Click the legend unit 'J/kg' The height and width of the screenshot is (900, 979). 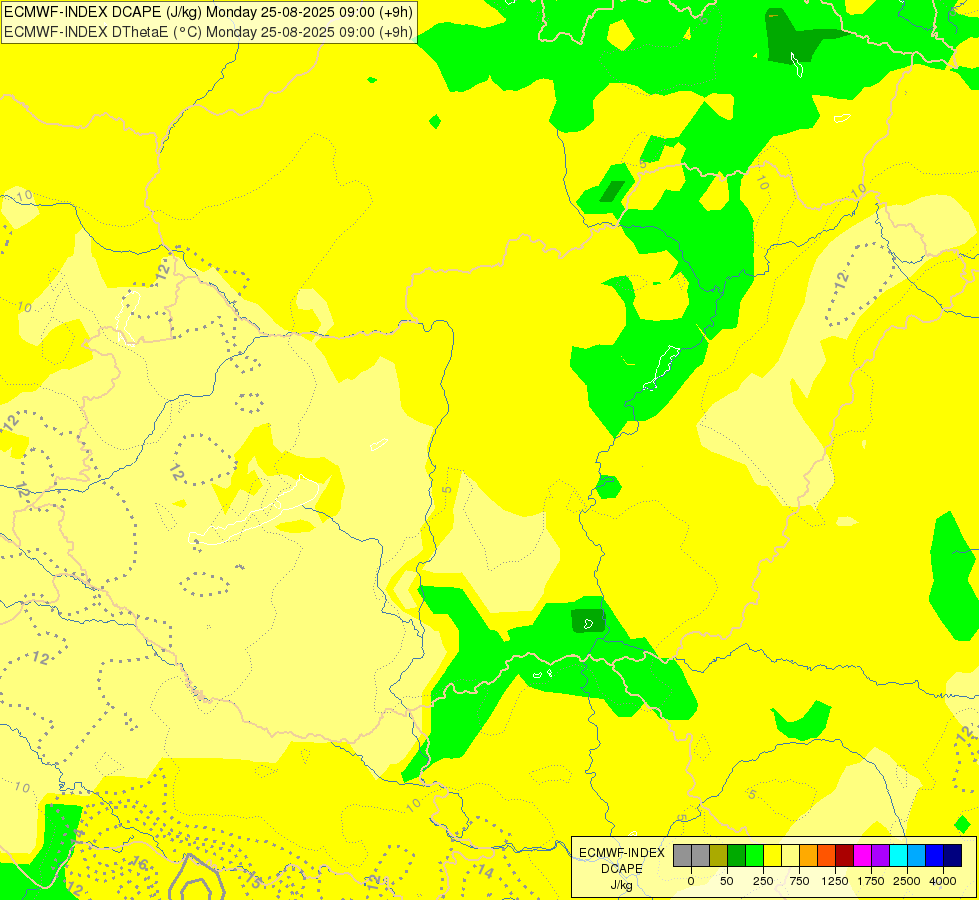pos(622,885)
